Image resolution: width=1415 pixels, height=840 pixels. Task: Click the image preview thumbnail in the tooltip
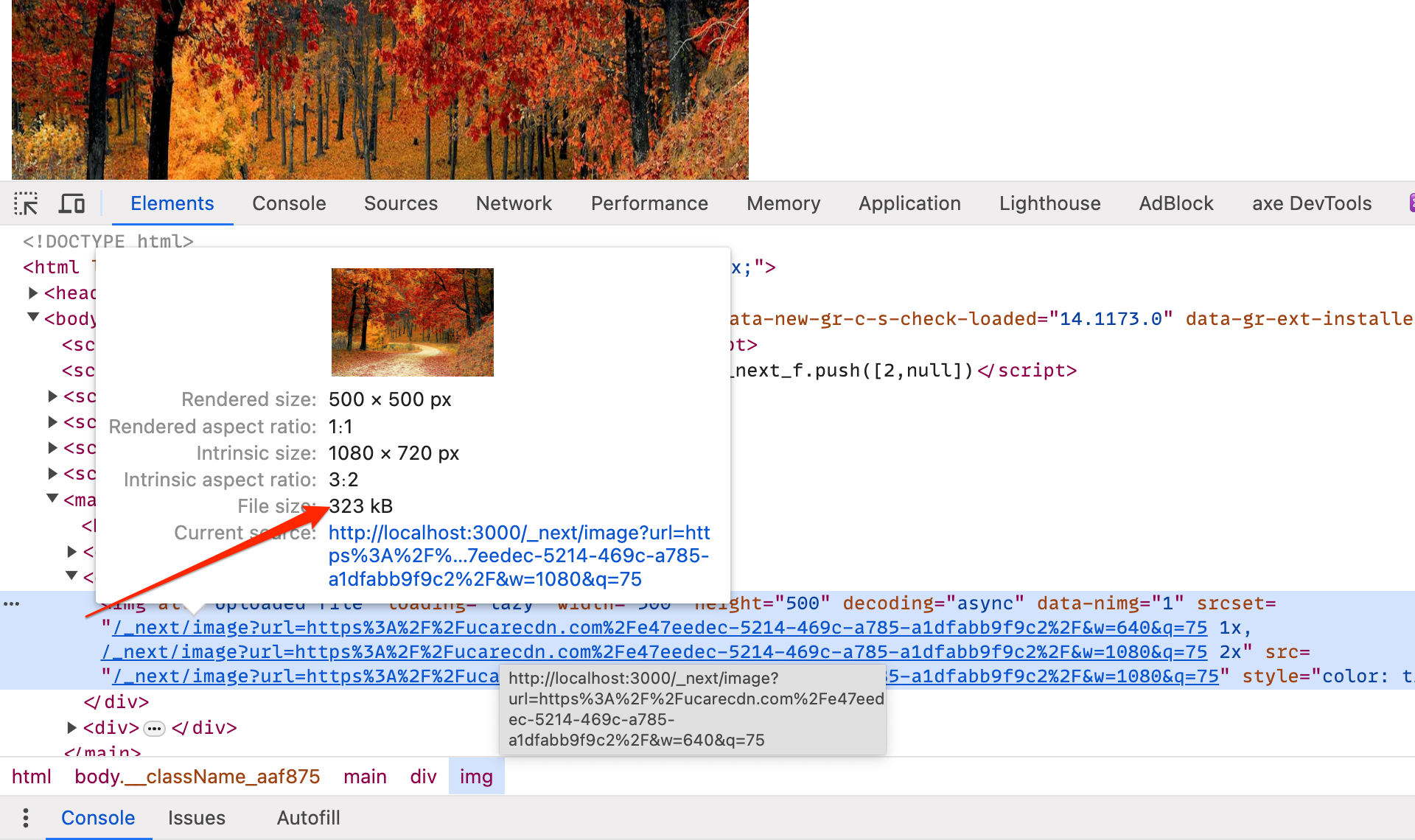pos(412,322)
